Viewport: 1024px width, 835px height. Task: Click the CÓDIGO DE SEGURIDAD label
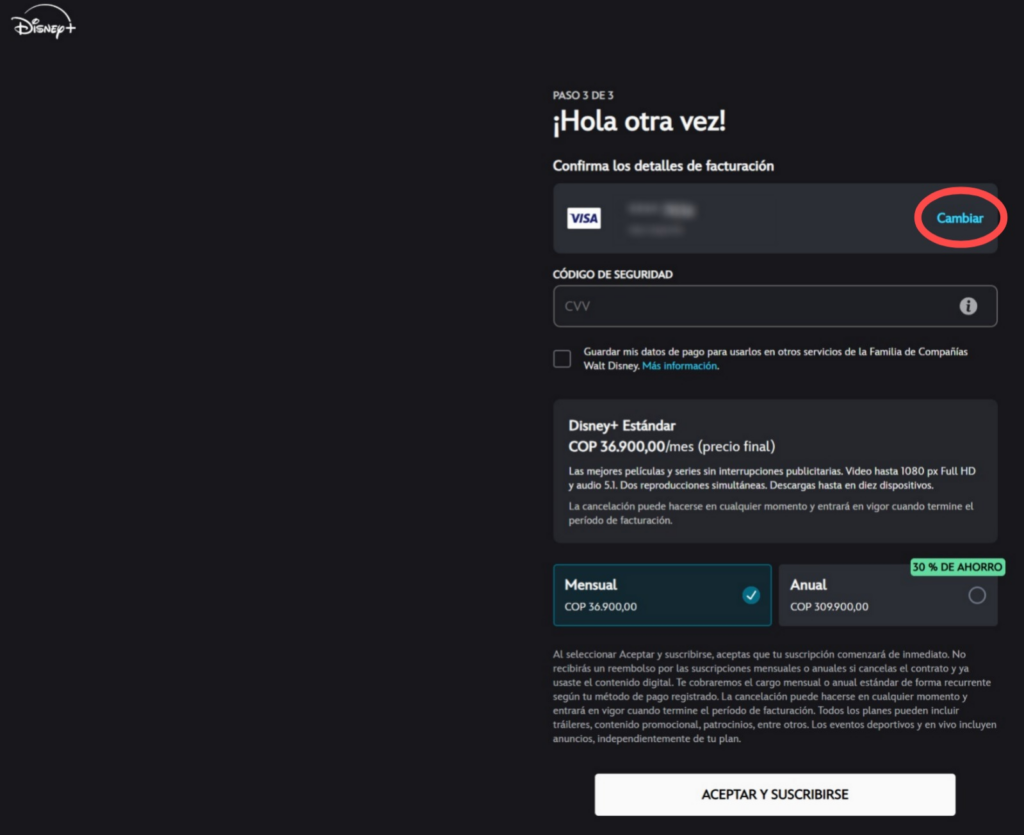(612, 274)
